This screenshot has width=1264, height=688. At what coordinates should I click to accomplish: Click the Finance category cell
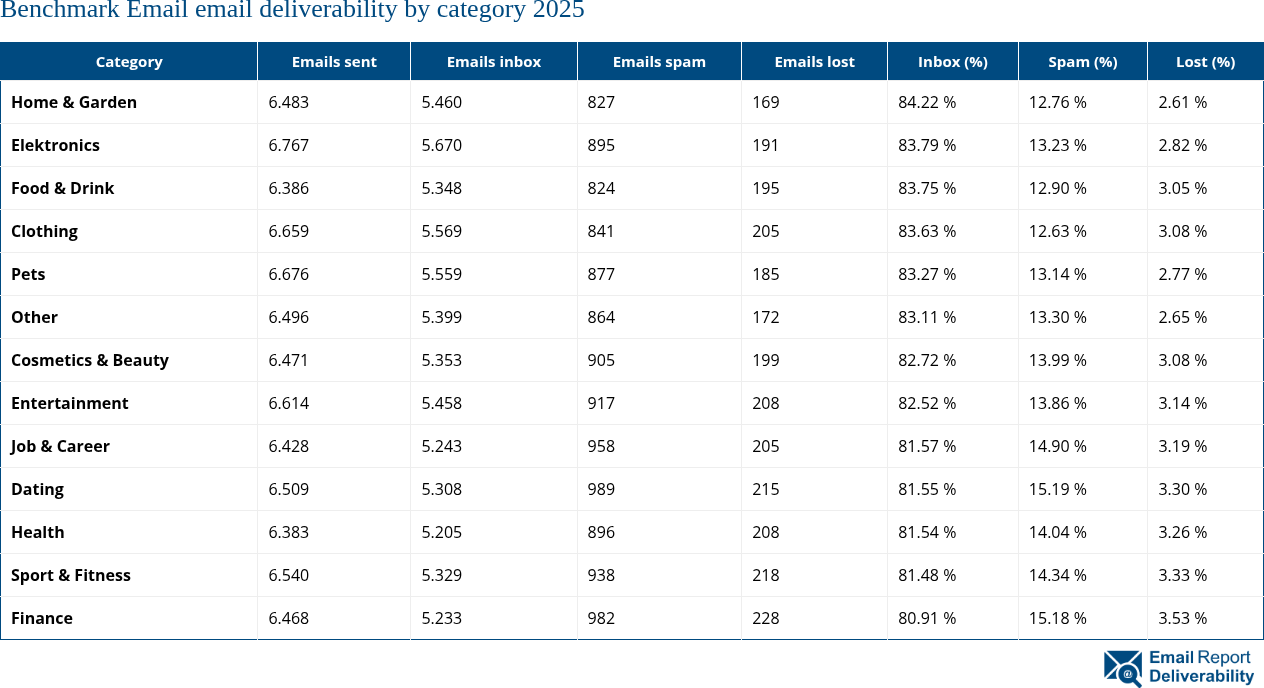point(42,618)
